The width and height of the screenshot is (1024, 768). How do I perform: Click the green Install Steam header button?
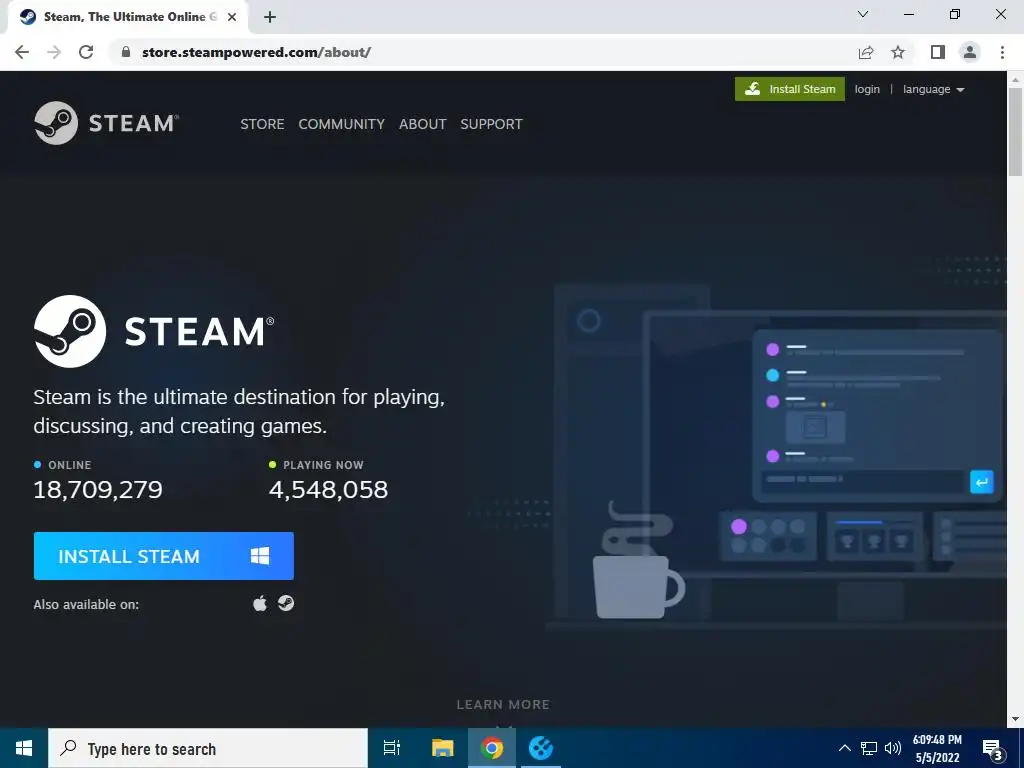coord(790,89)
